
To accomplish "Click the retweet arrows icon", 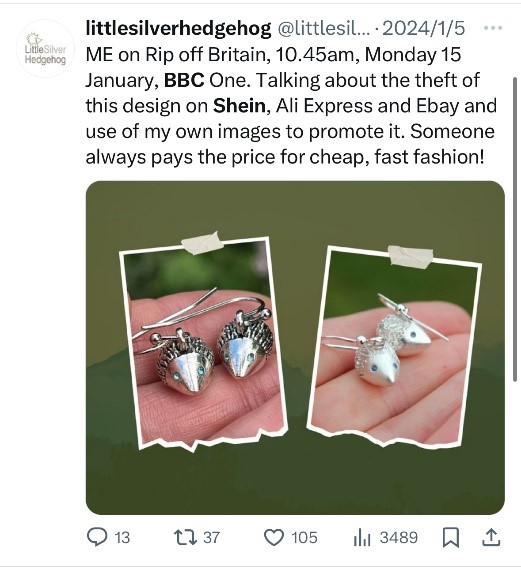I will pos(186,537).
